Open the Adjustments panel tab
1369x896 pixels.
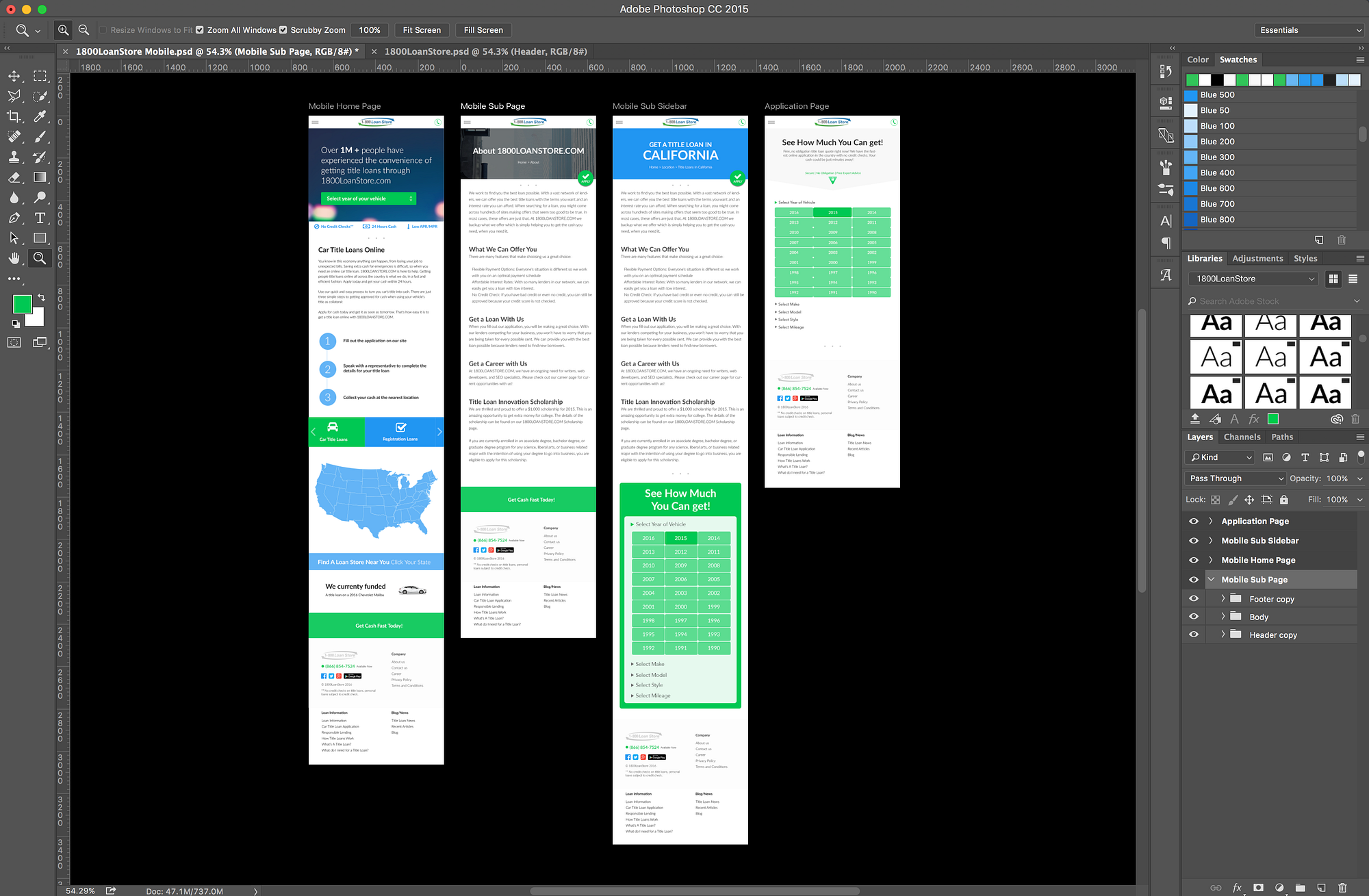coord(1257,258)
